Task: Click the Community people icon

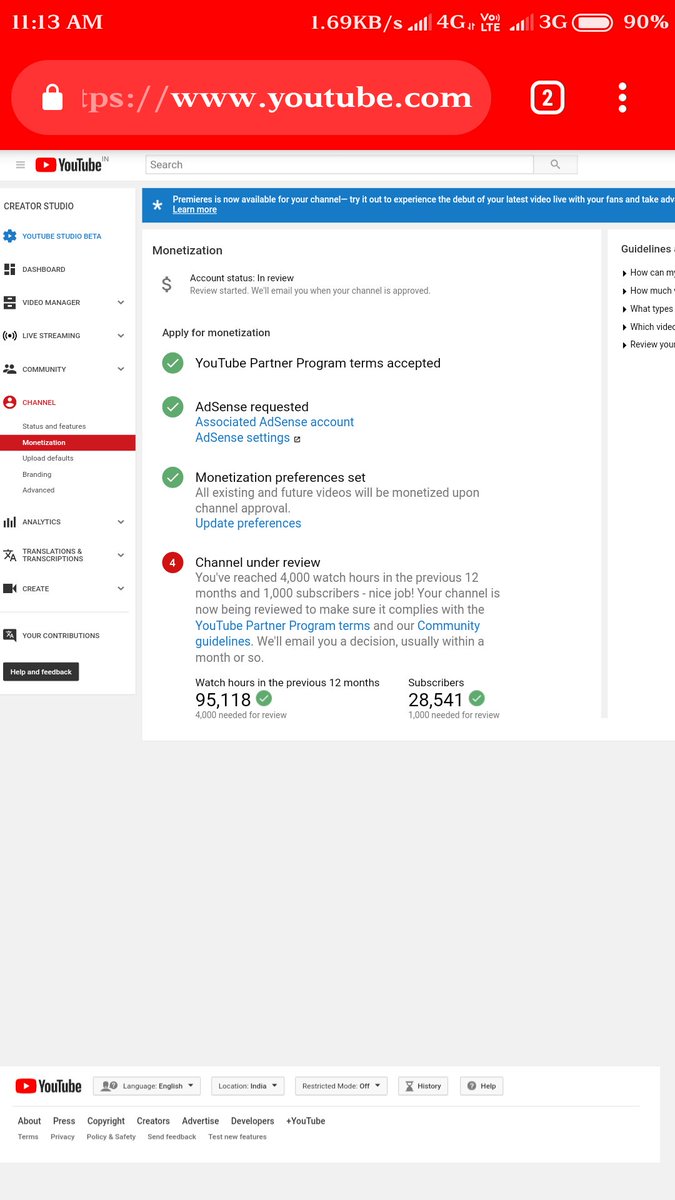Action: click(x=10, y=369)
